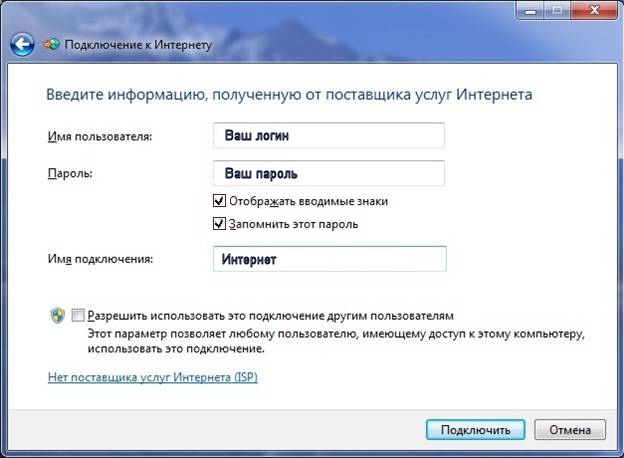Enable 'Разрешить использовать это подключение другим пользователям'

point(79,314)
